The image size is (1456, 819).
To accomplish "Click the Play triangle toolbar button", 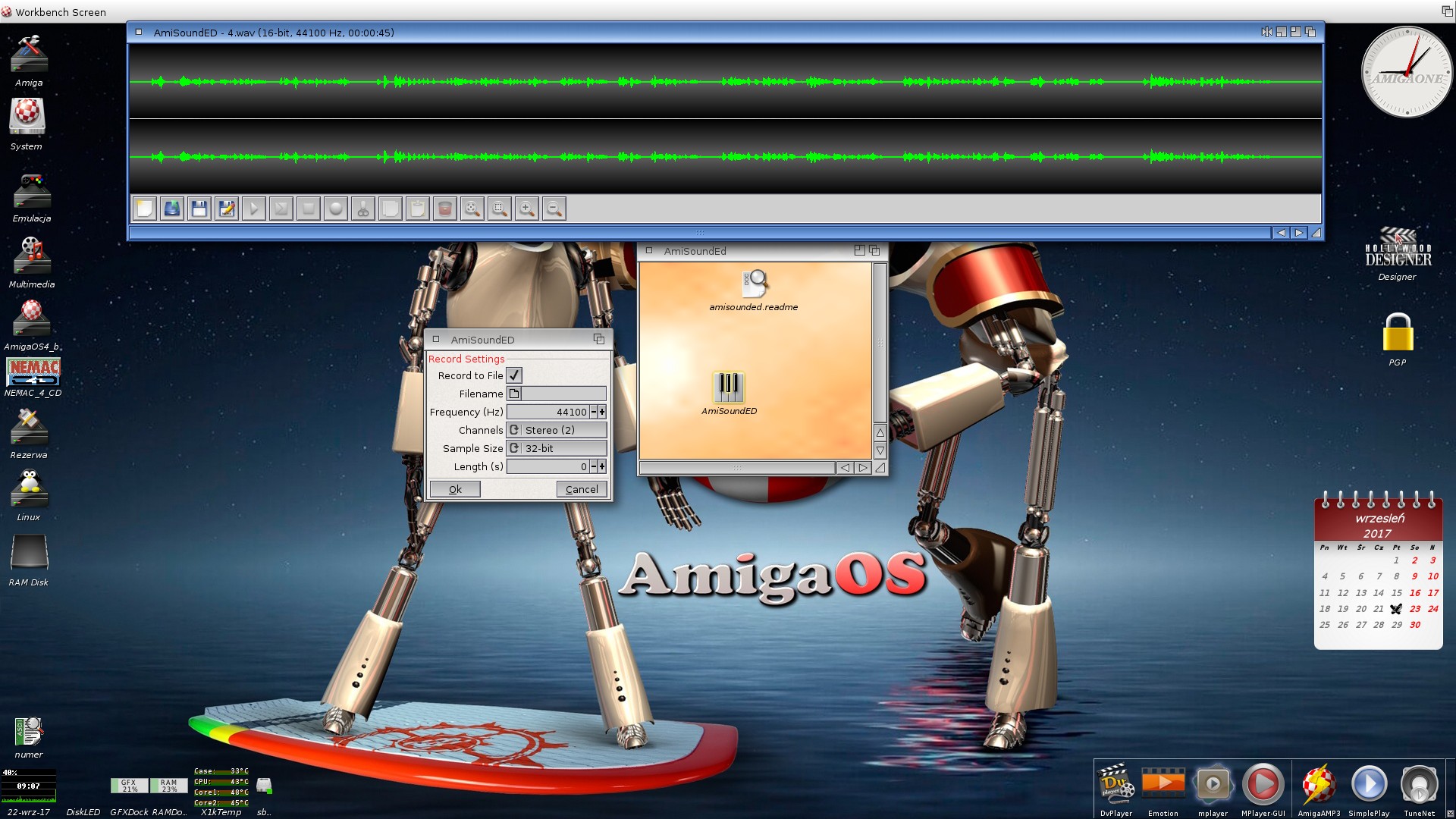I will pyautogui.click(x=254, y=209).
